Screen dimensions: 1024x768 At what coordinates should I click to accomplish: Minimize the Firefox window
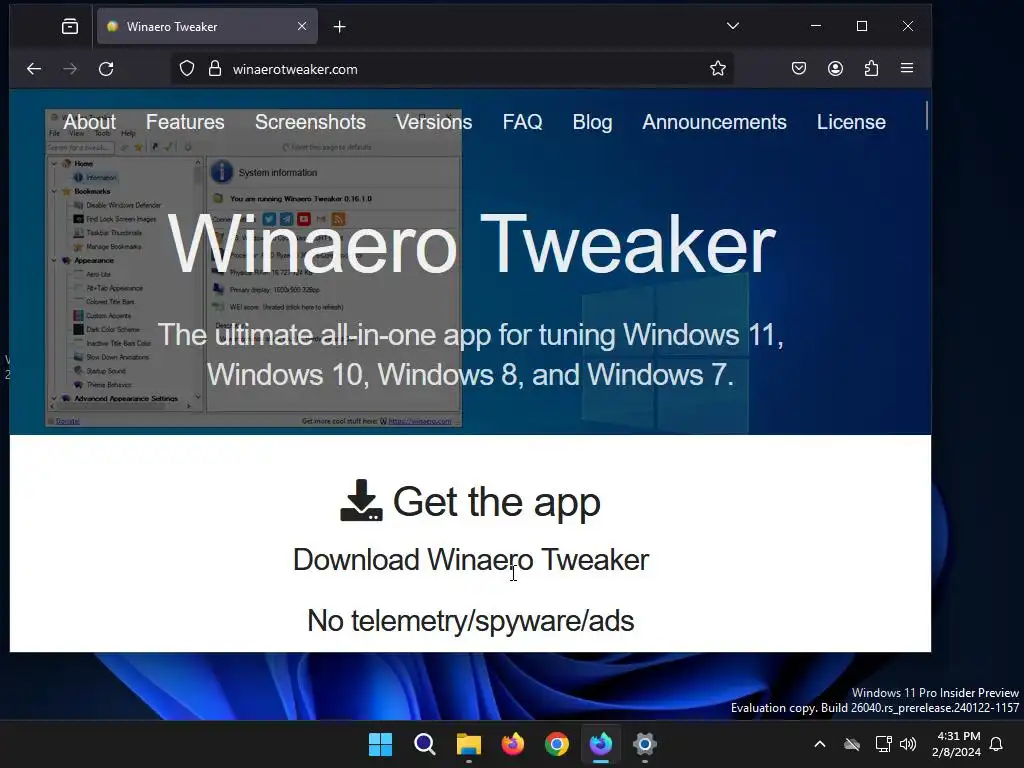[816, 26]
